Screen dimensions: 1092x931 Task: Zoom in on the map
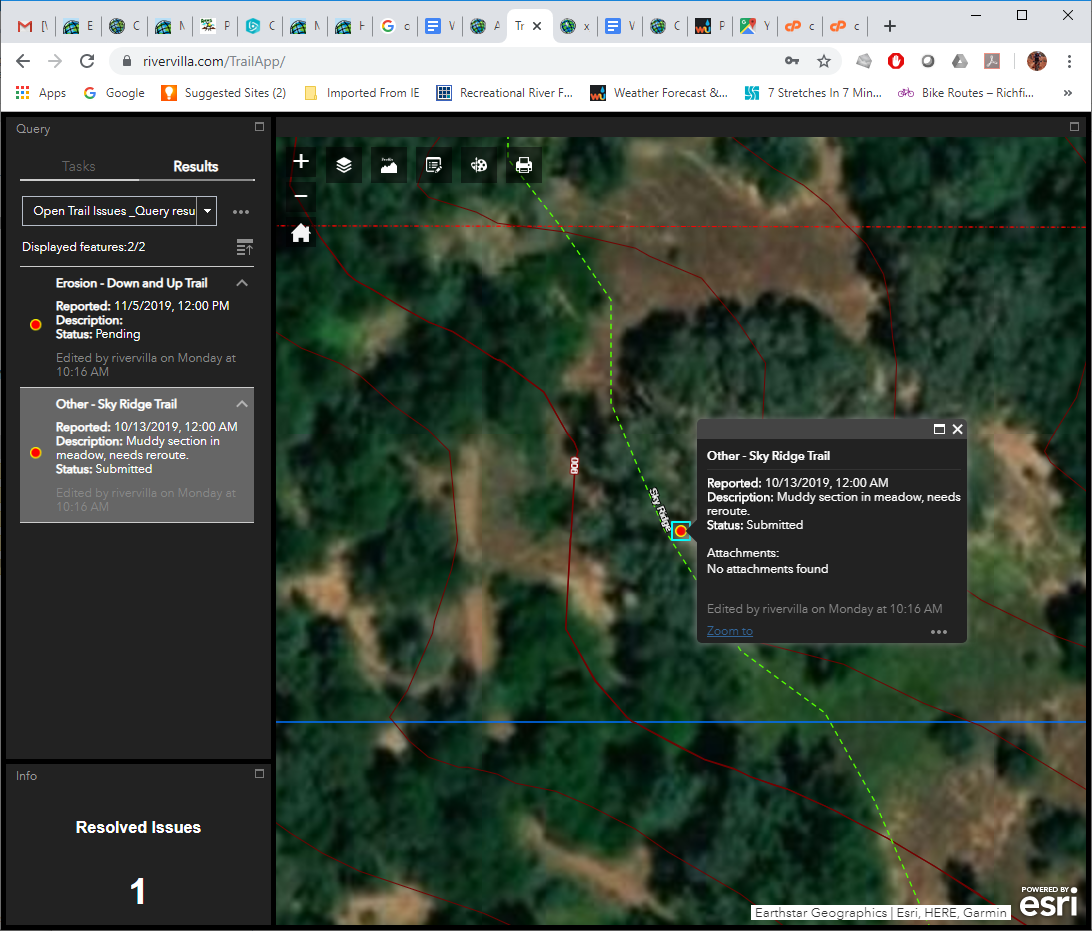point(301,162)
